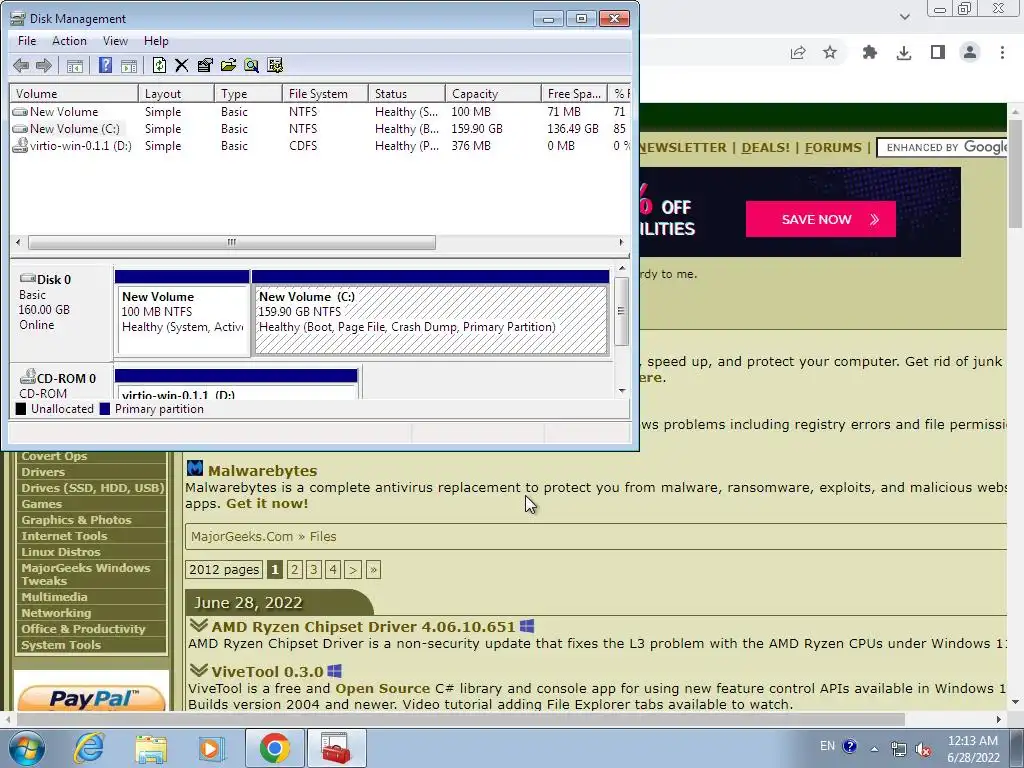Click the Explore magnifier toolbar icon
This screenshot has height=768, width=1024.
coord(251,65)
